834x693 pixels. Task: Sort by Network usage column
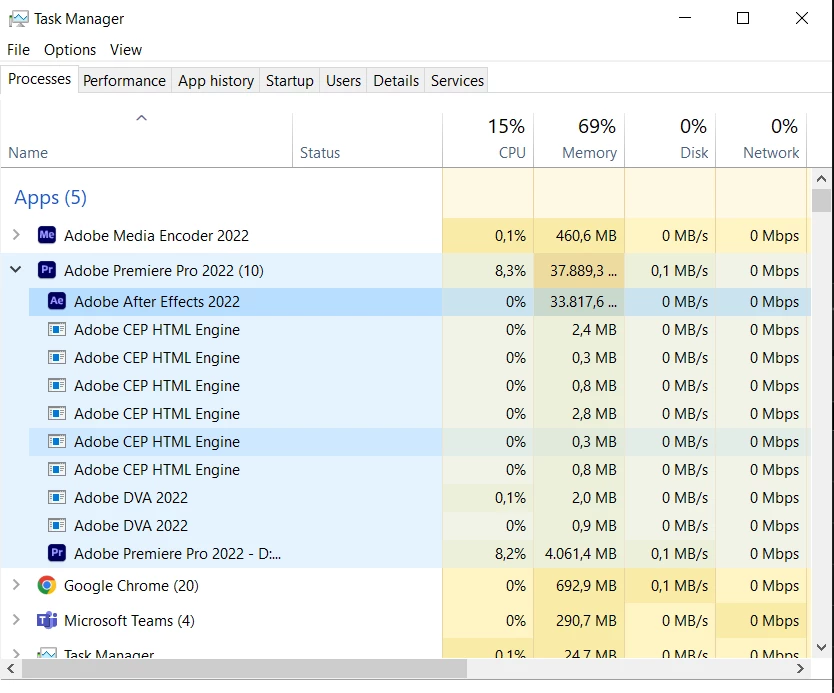761,140
